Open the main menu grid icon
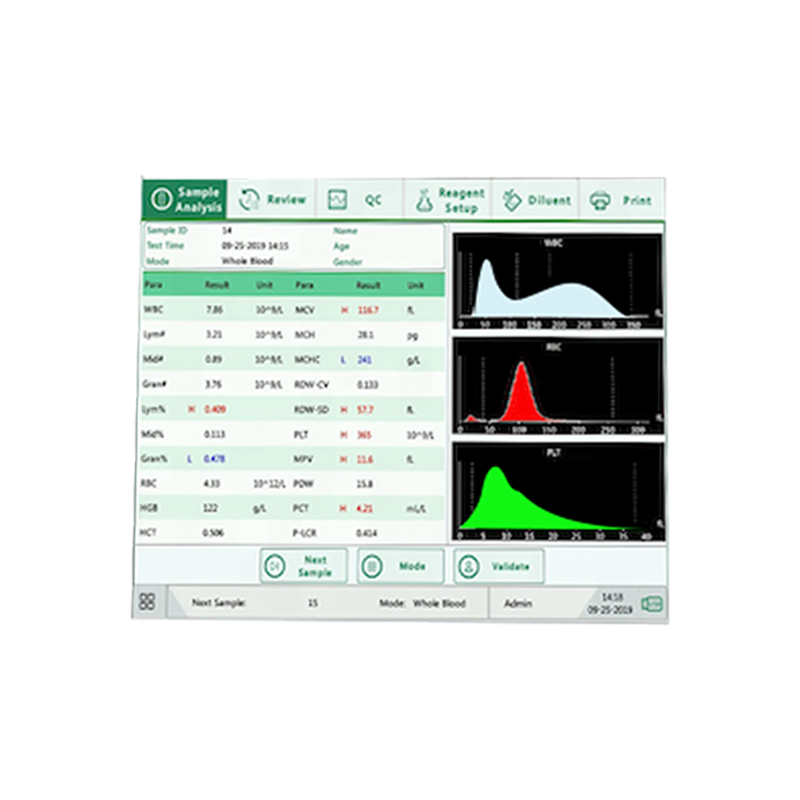 pos(147,602)
